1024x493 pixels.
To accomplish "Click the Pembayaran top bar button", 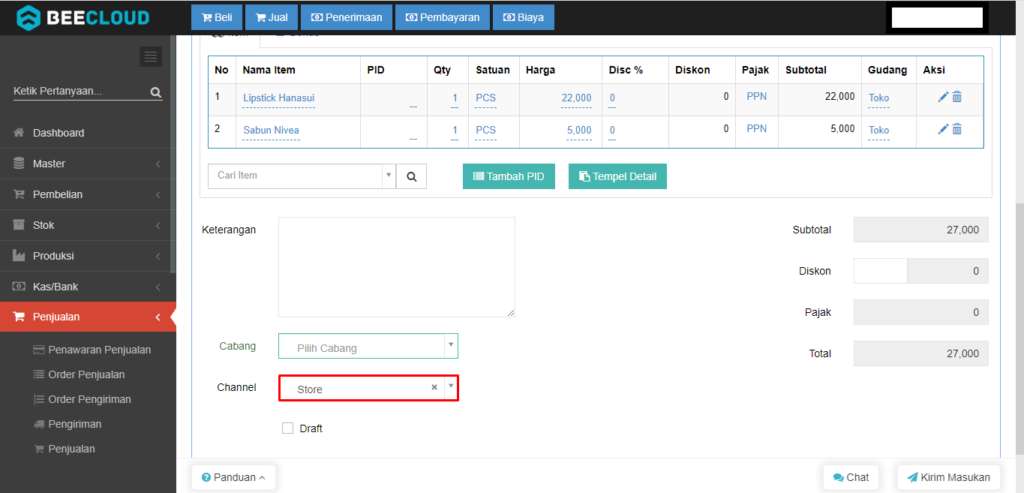I will 442,18.
